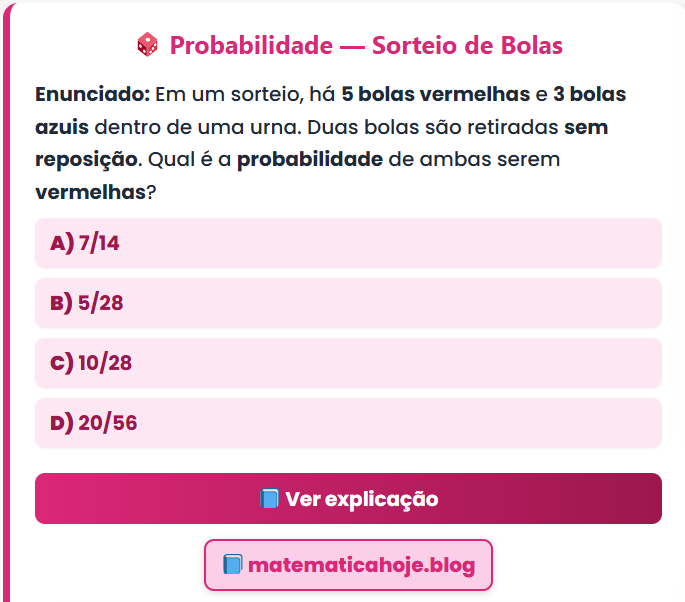
Task: Open the Ver explicação explanation button
Action: [x=348, y=499]
